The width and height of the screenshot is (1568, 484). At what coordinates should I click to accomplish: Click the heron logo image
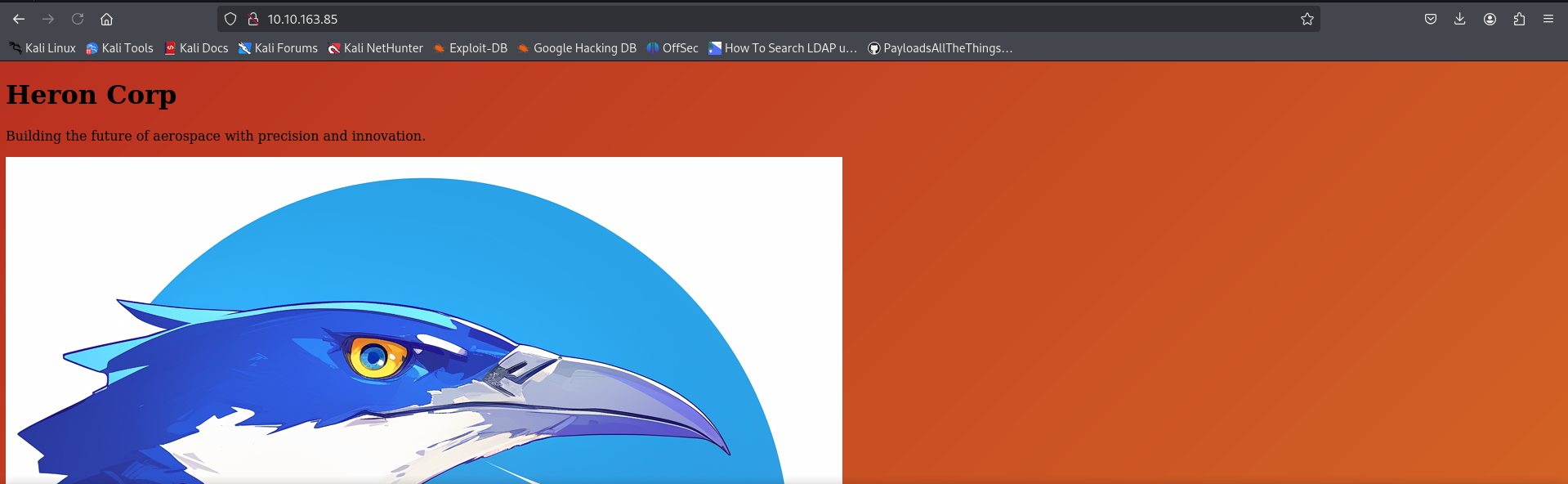click(x=424, y=320)
